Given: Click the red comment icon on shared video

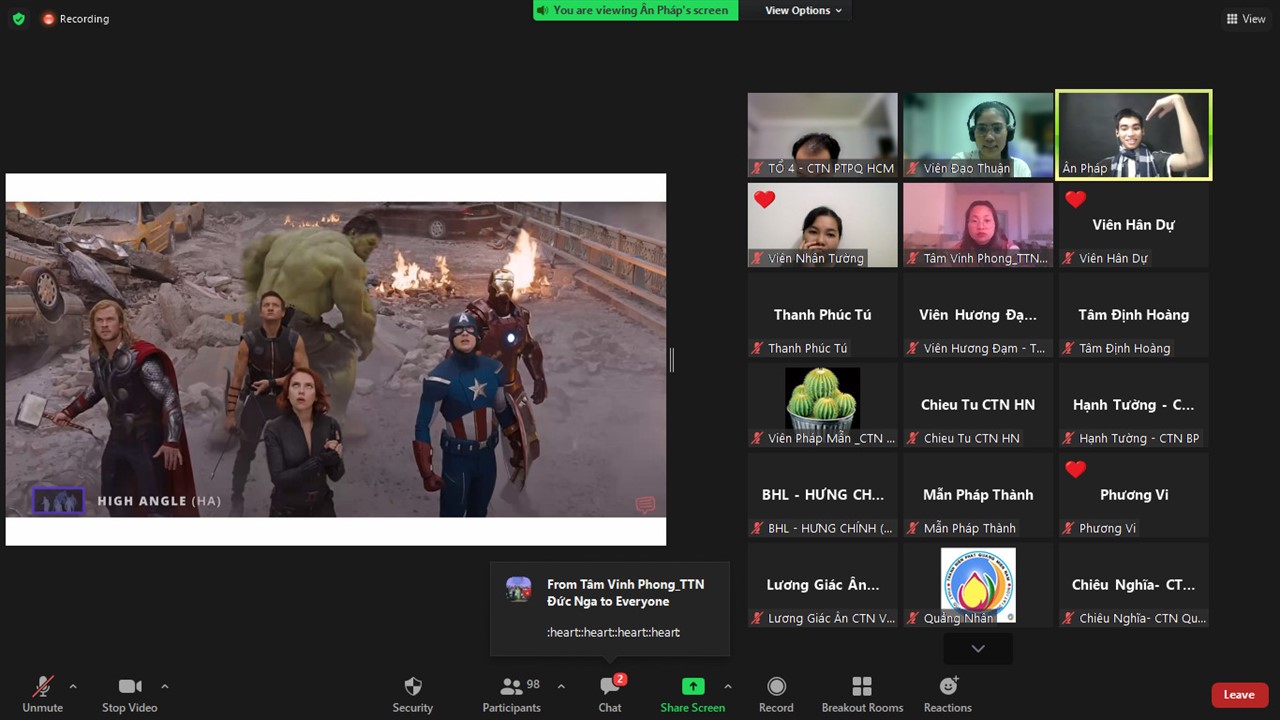Looking at the screenshot, I should (x=645, y=505).
